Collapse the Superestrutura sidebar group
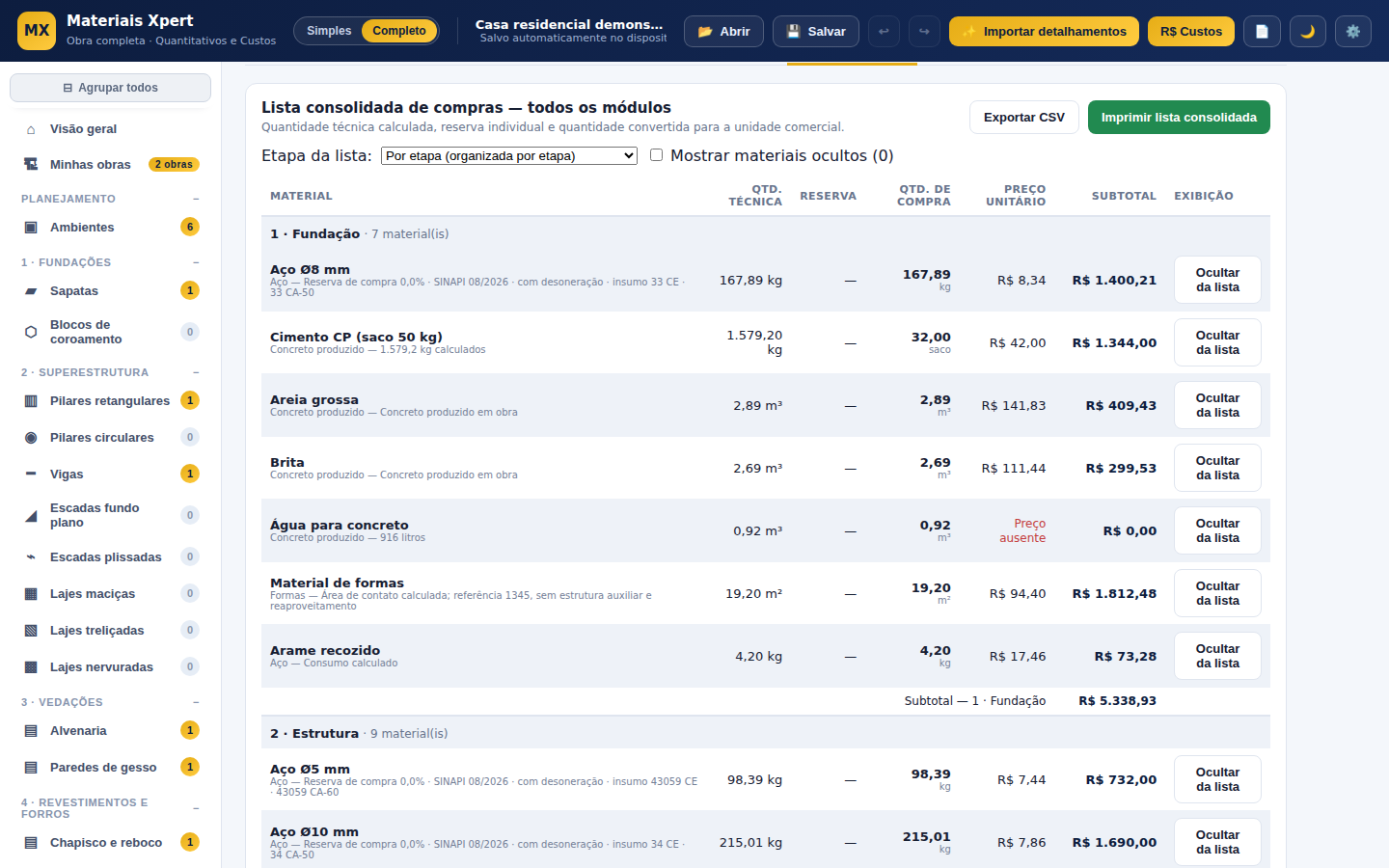The height and width of the screenshot is (868, 1389). tap(196, 372)
